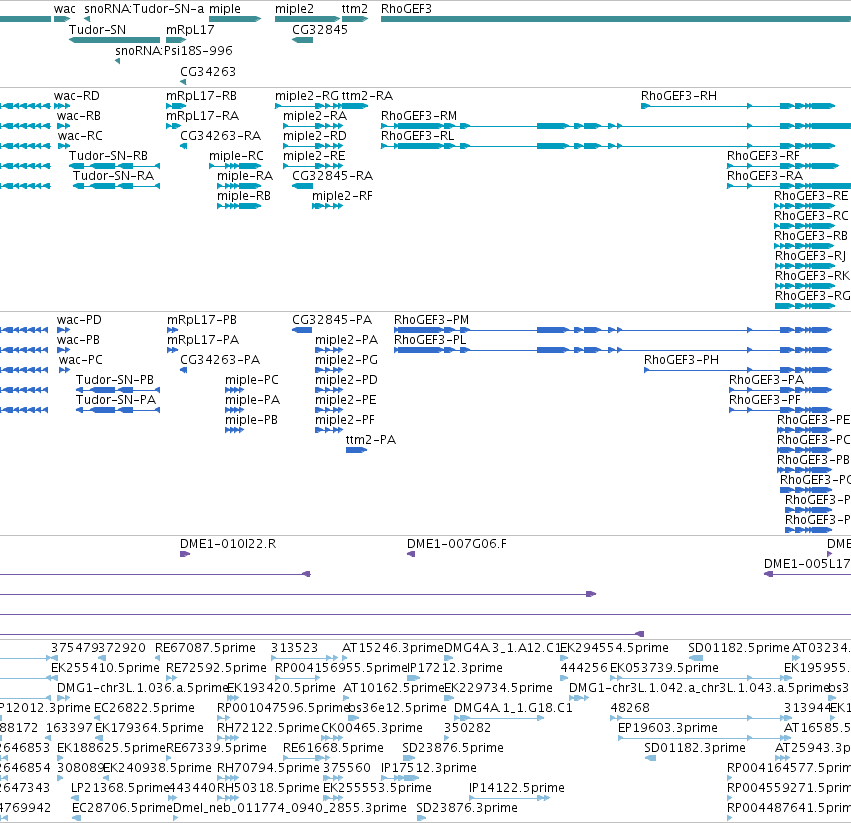Select EST RE67087.5prime
The width and height of the screenshot is (851, 823).
pyautogui.click(x=157, y=658)
